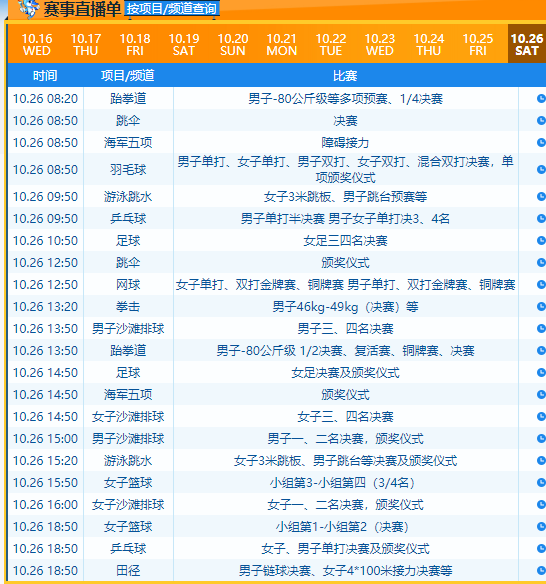546x584 pixels.
Task: Click 女足三四名决赛 match text
Action: click(345, 241)
